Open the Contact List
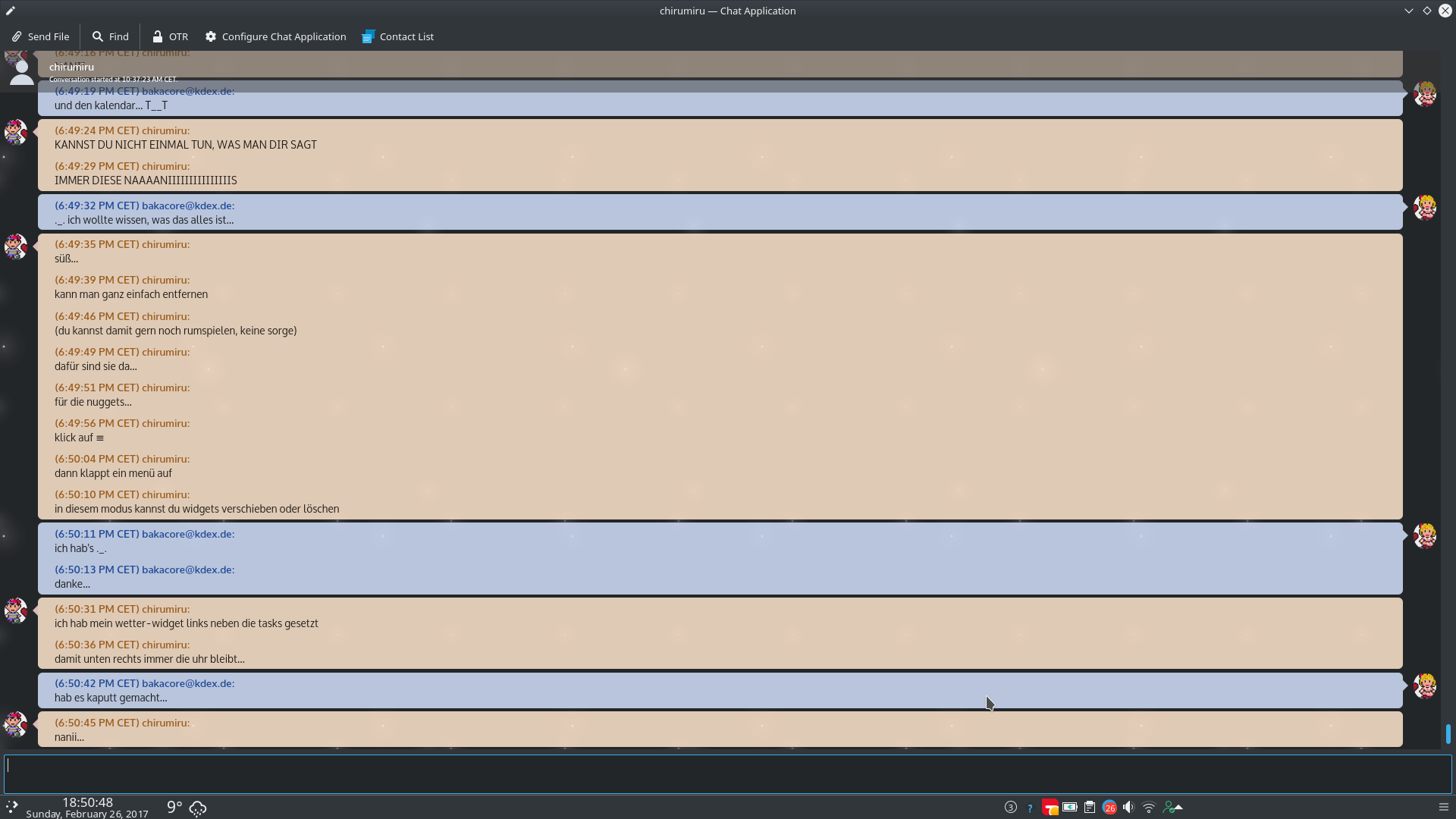Image resolution: width=1456 pixels, height=819 pixels. pos(398,36)
